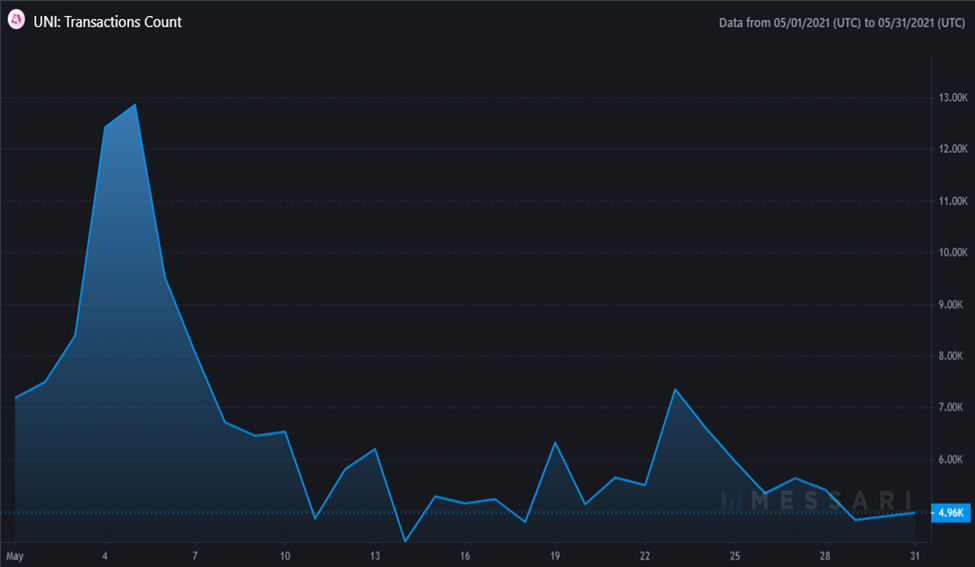Click the lowest chart point near May 14

tap(405, 541)
